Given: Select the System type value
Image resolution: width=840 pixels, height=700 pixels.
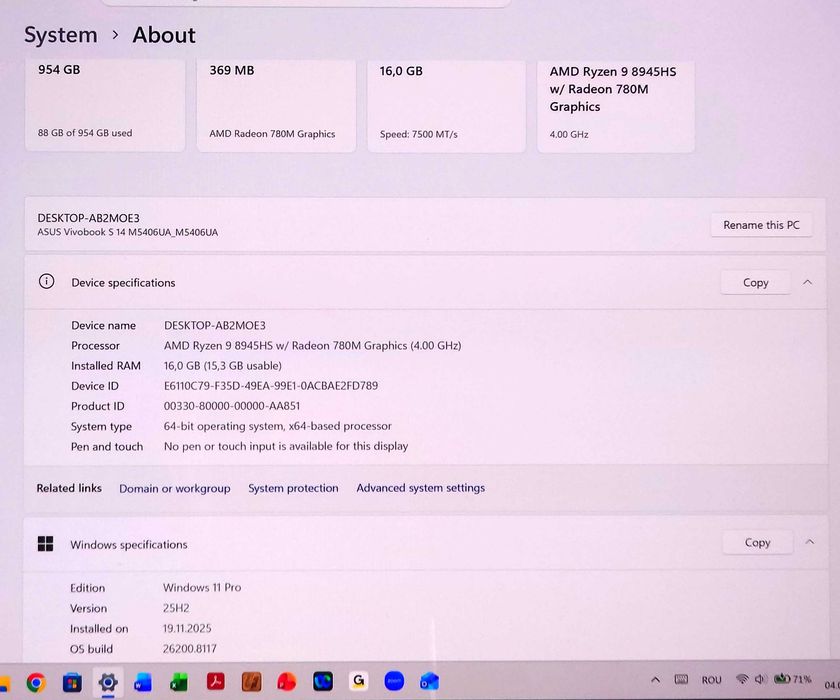Looking at the screenshot, I should [x=278, y=426].
